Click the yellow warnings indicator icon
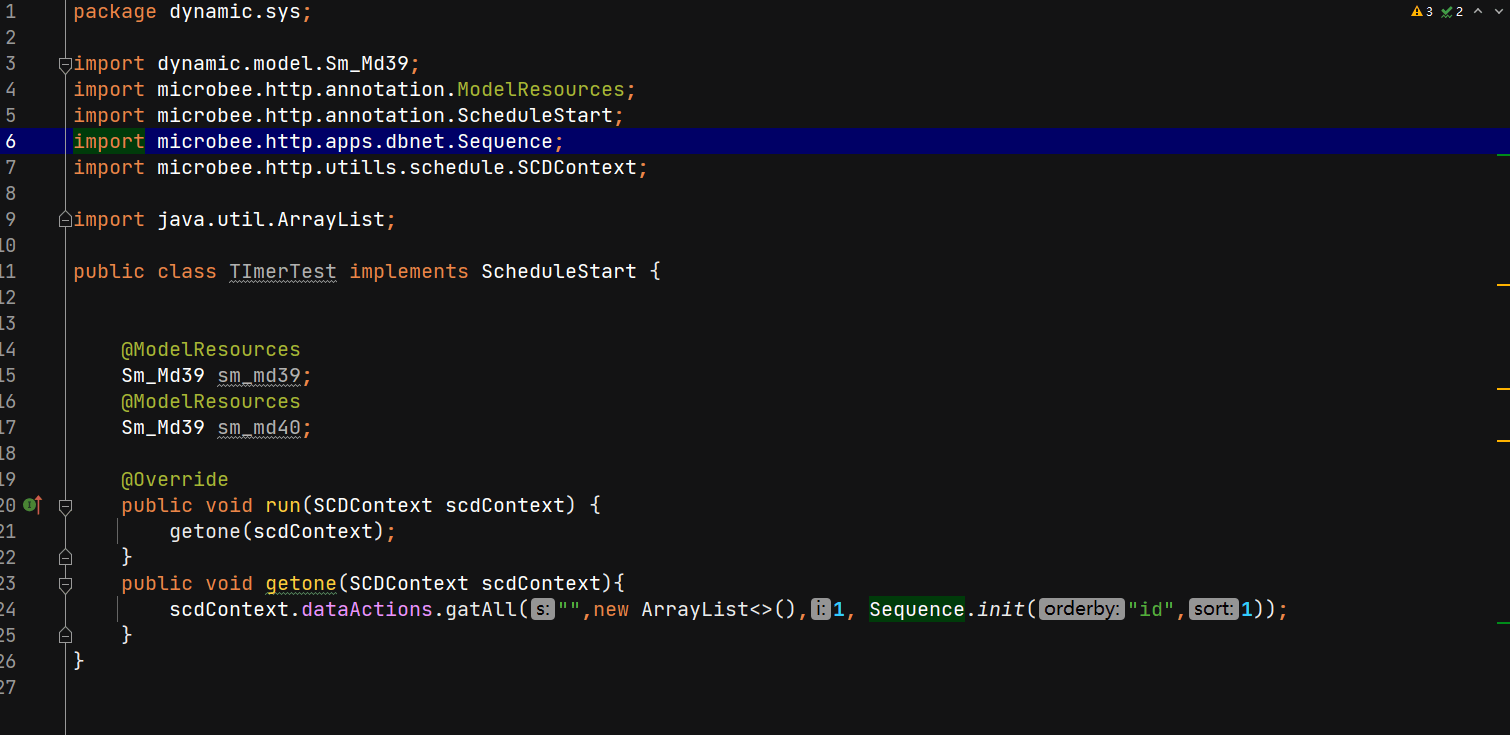Image resolution: width=1510 pixels, height=735 pixels. (1417, 12)
